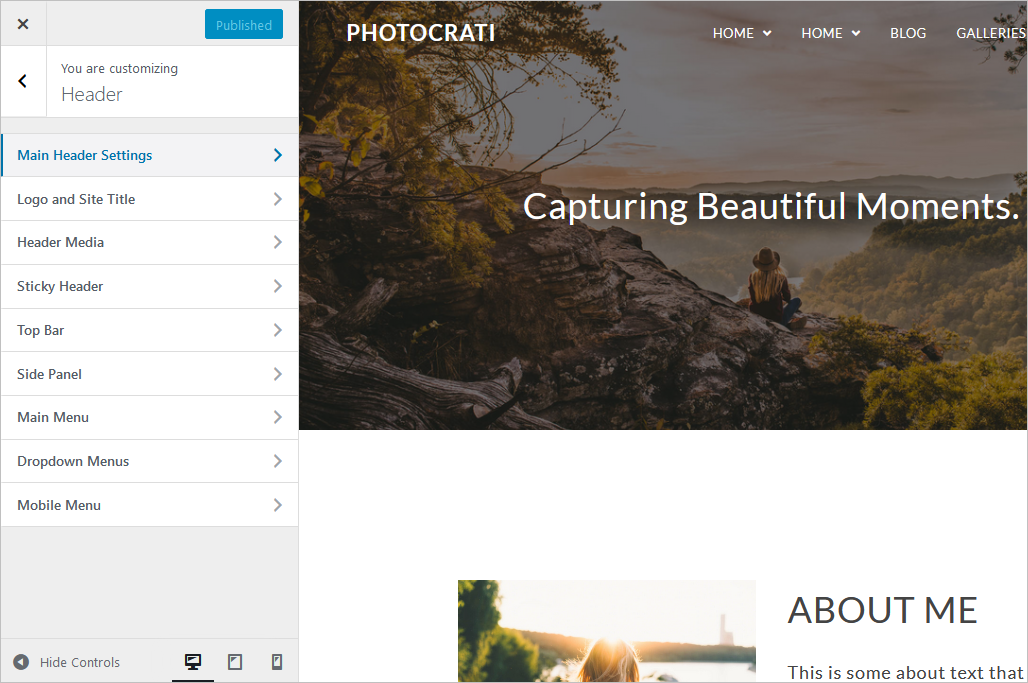1028x683 pixels.
Task: Click the Hide Controls collapse arrow
Action: 21,661
